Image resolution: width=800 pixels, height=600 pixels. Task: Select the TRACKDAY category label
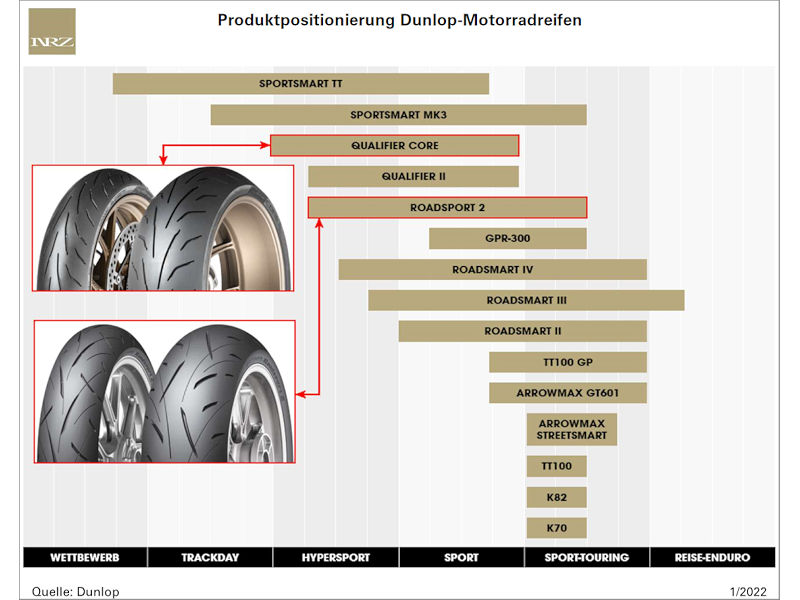(x=210, y=557)
